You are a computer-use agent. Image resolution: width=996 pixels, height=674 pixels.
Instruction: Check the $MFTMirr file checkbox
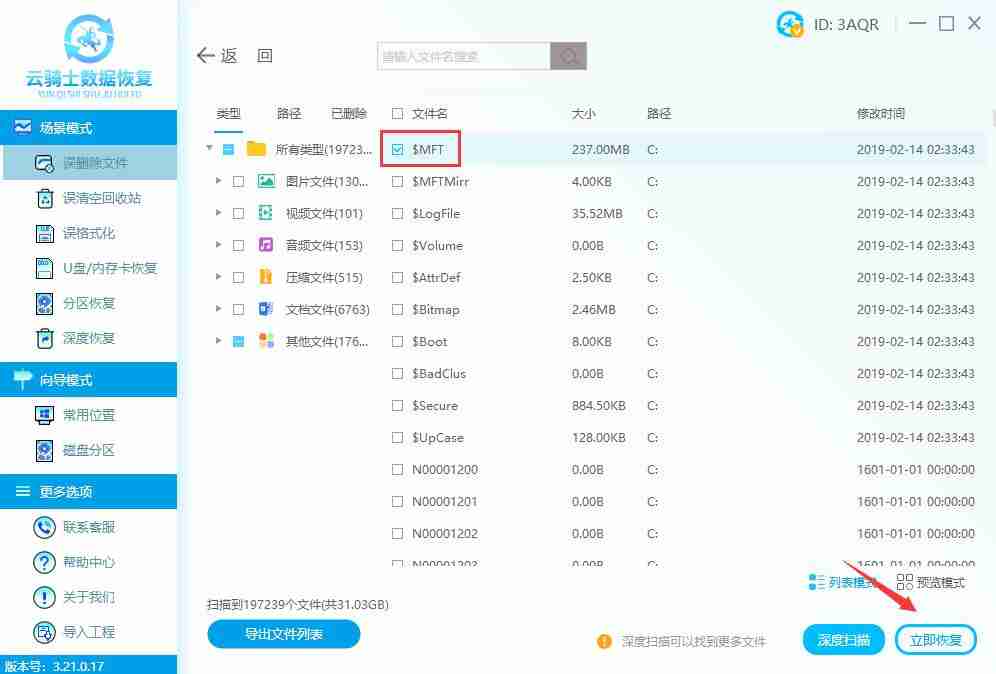point(398,182)
